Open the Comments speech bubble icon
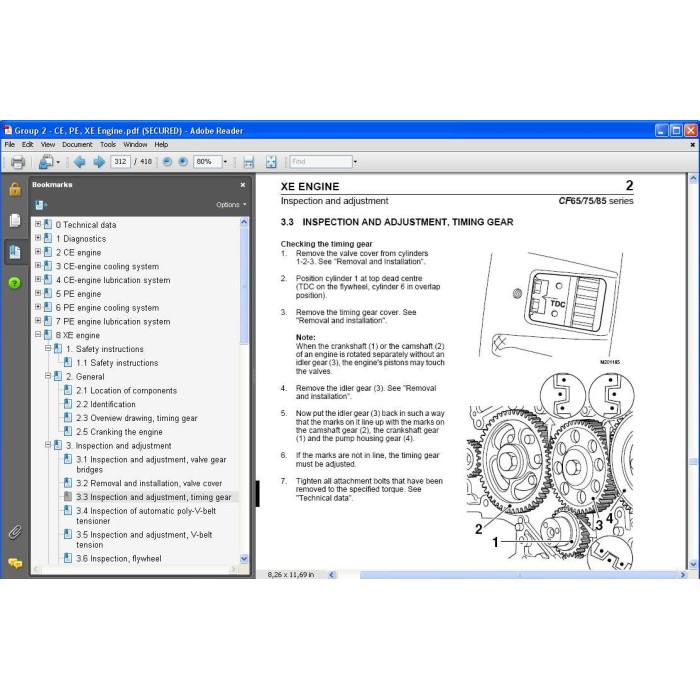The height and width of the screenshot is (700, 700). click(15, 563)
